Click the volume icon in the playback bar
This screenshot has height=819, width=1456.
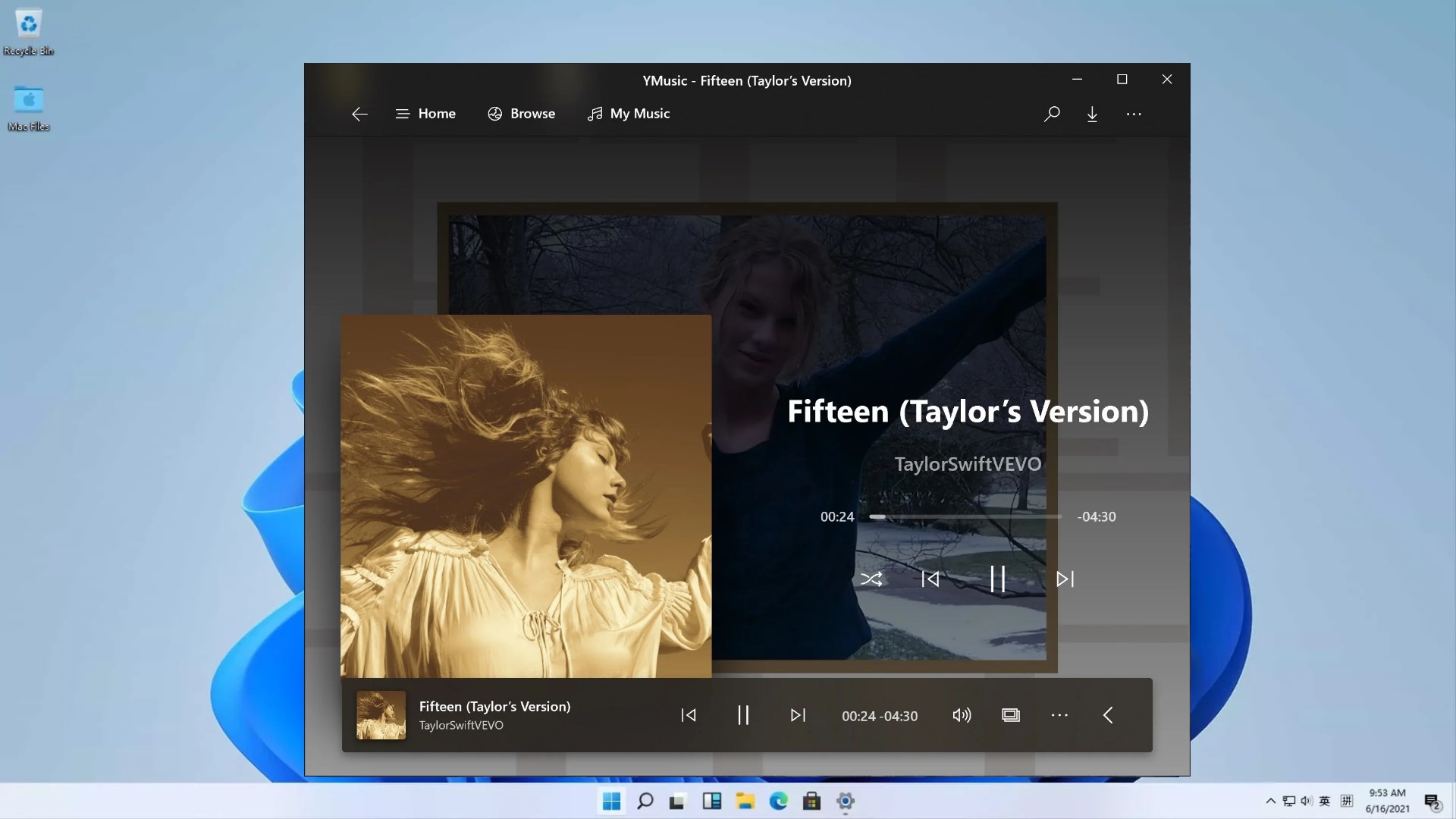[x=960, y=714]
